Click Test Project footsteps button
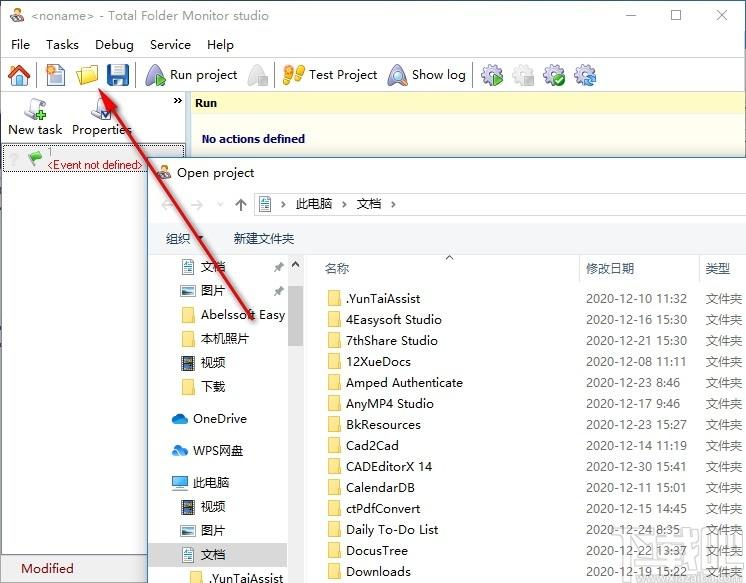Viewport: 746px width, 583px height. tap(329, 75)
